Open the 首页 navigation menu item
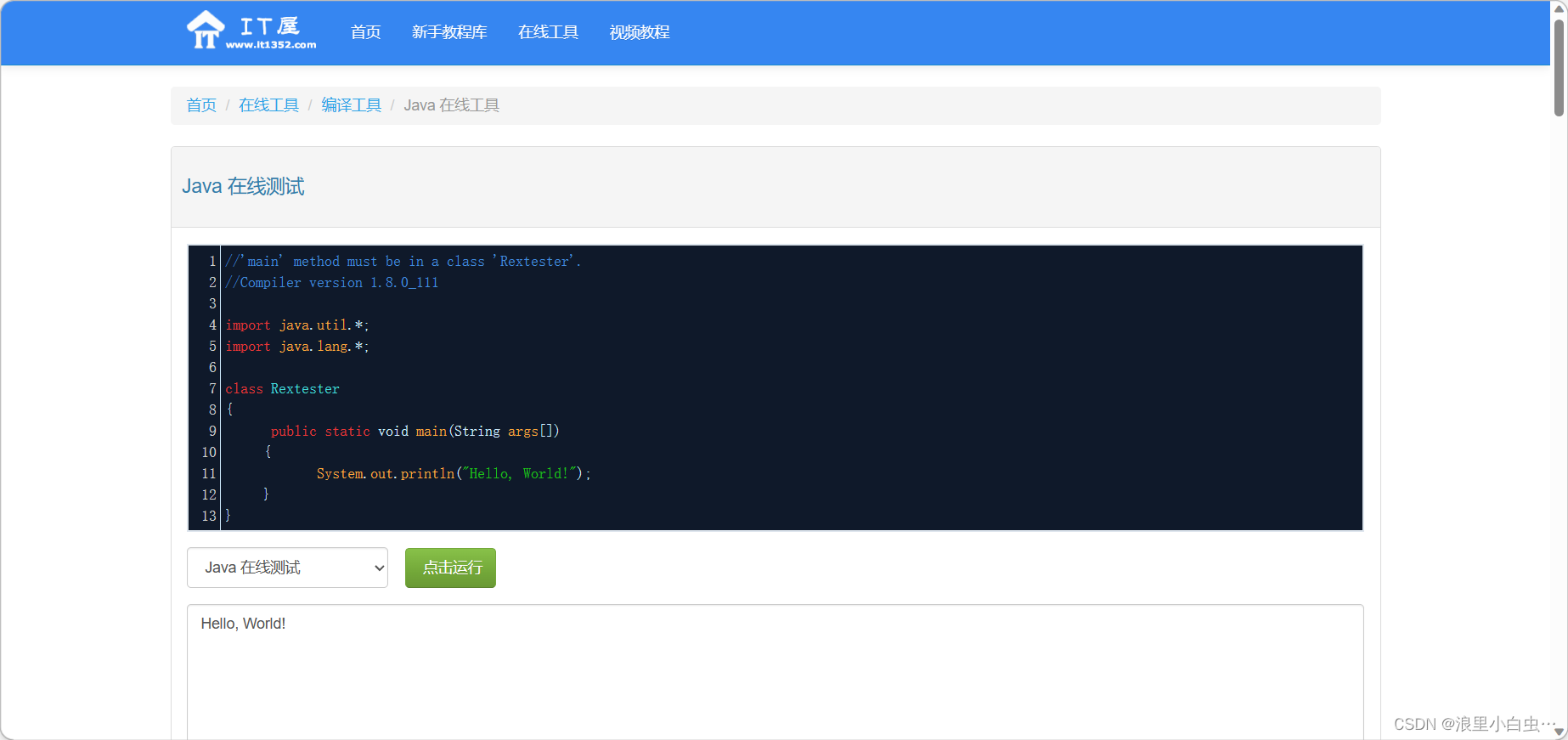The image size is (1568, 740). click(366, 32)
